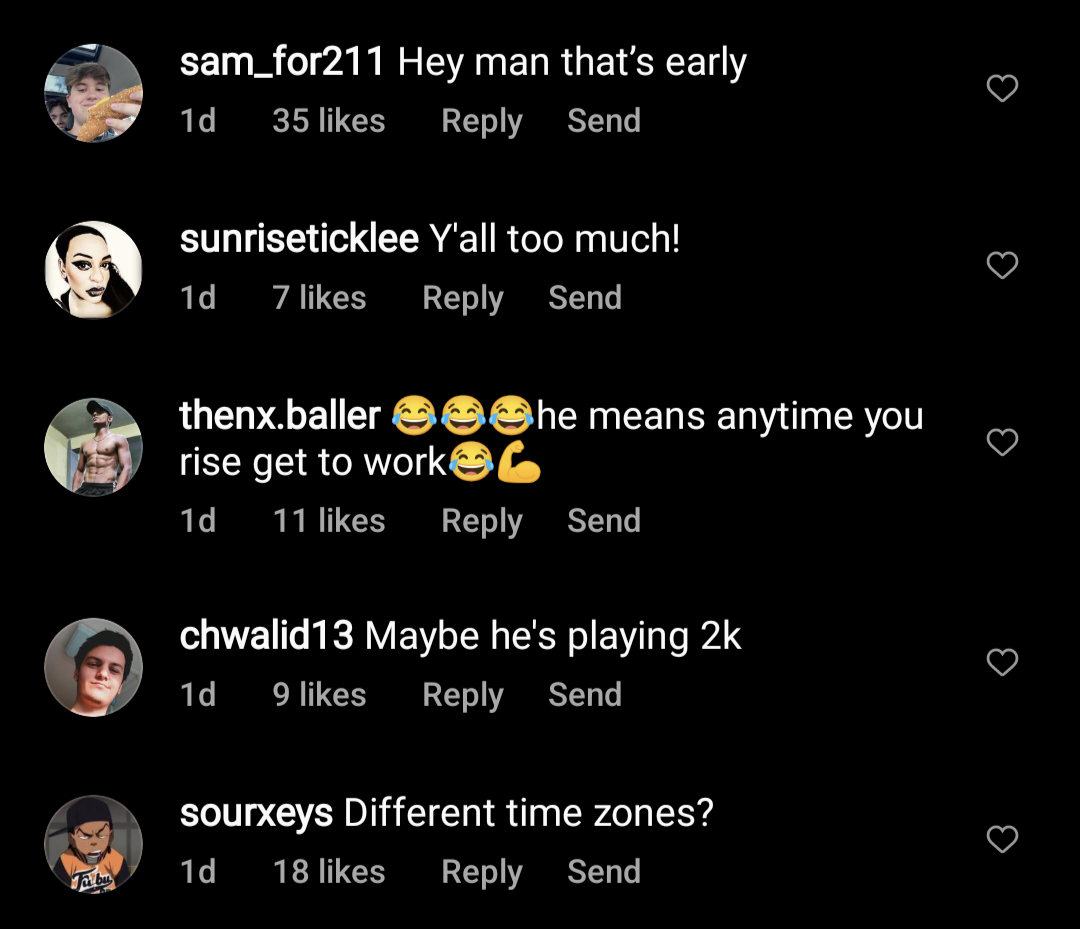Open sam_for211's profile picture
The height and width of the screenshot is (929, 1080).
click(x=94, y=93)
